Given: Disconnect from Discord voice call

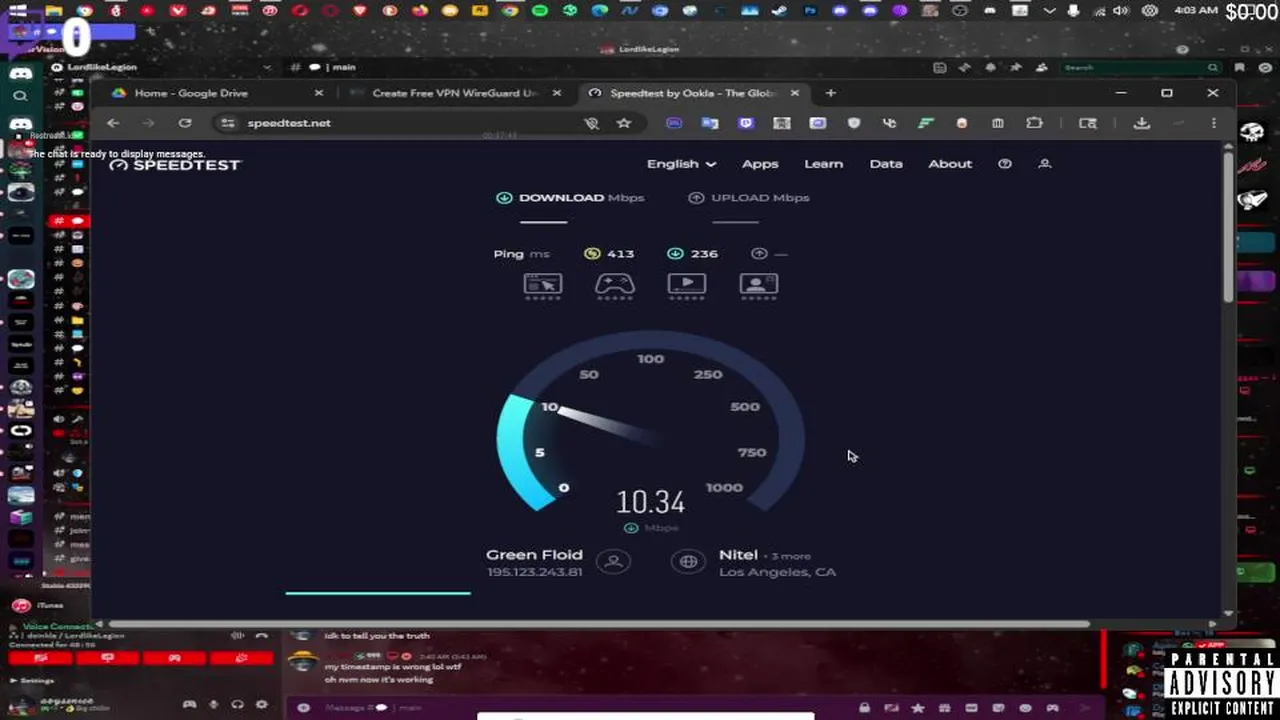Looking at the screenshot, I should 262,635.
